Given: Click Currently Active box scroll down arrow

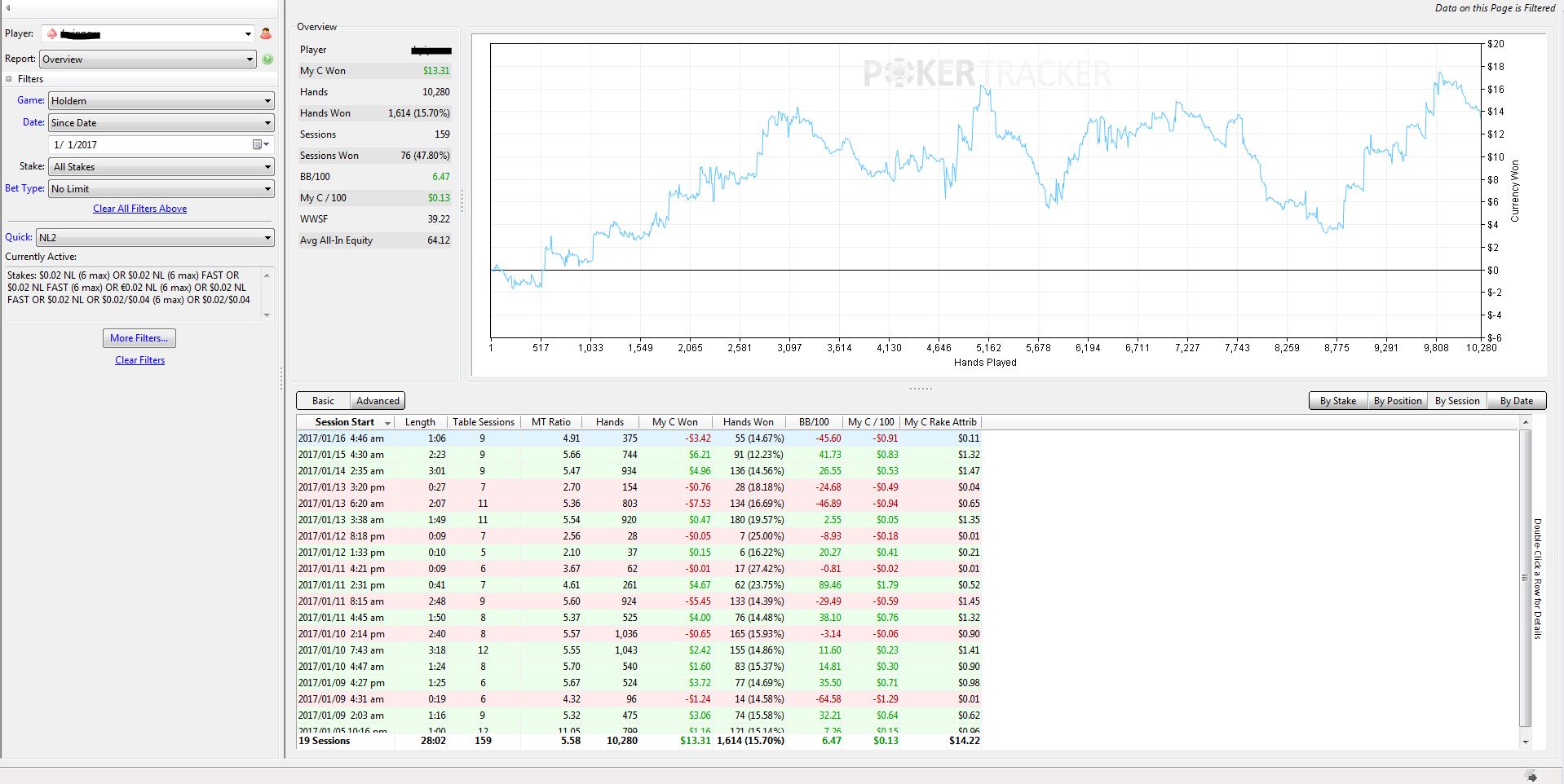Looking at the screenshot, I should point(267,315).
